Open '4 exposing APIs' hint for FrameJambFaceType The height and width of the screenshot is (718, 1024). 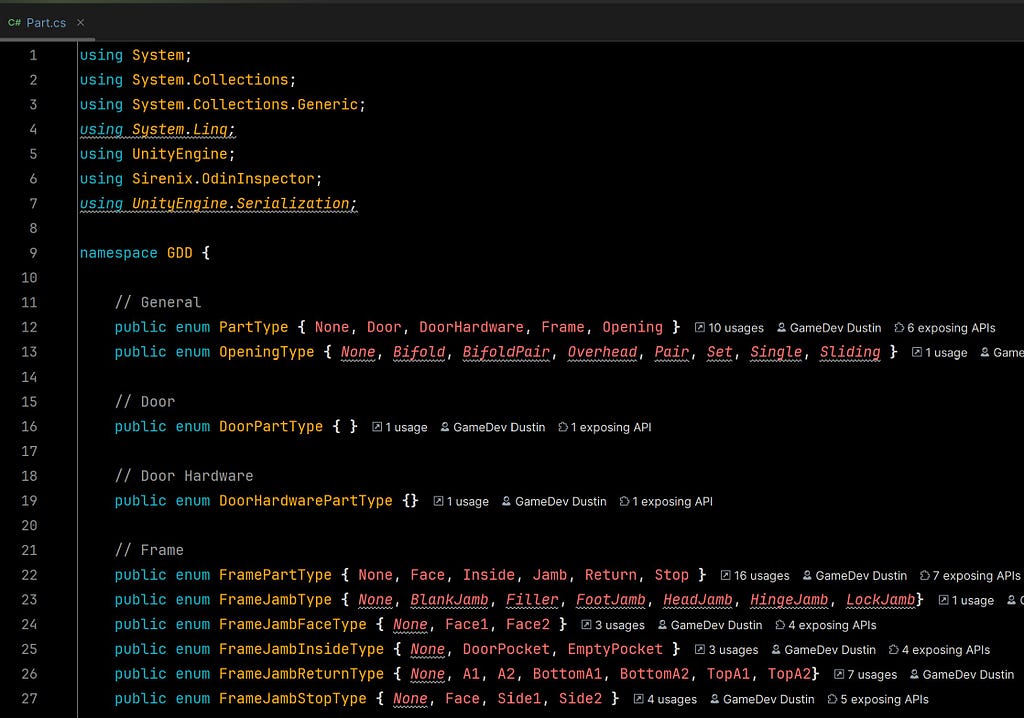coord(832,625)
